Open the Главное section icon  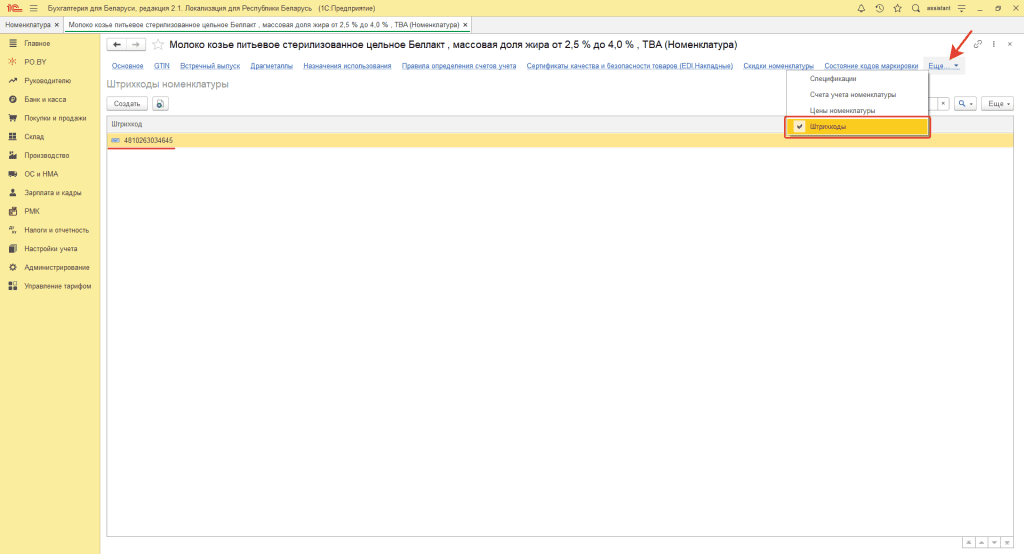12,43
